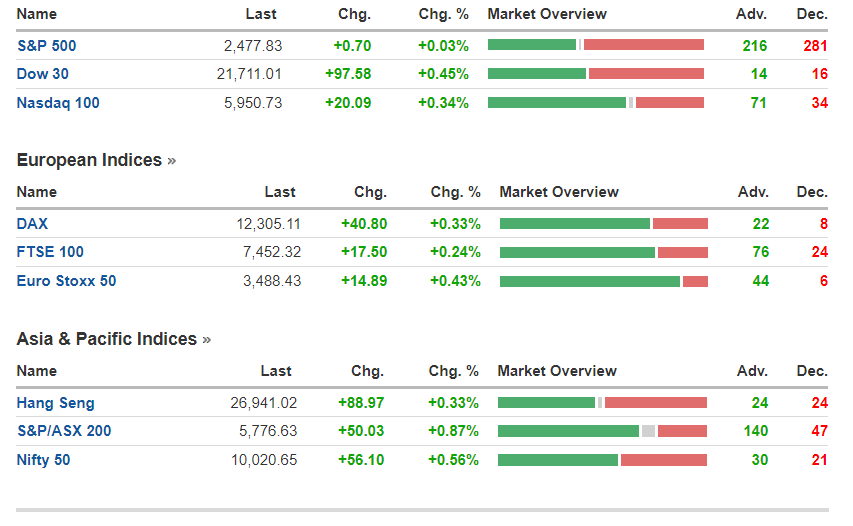Open the DAX index link
853x526 pixels.
point(32,223)
